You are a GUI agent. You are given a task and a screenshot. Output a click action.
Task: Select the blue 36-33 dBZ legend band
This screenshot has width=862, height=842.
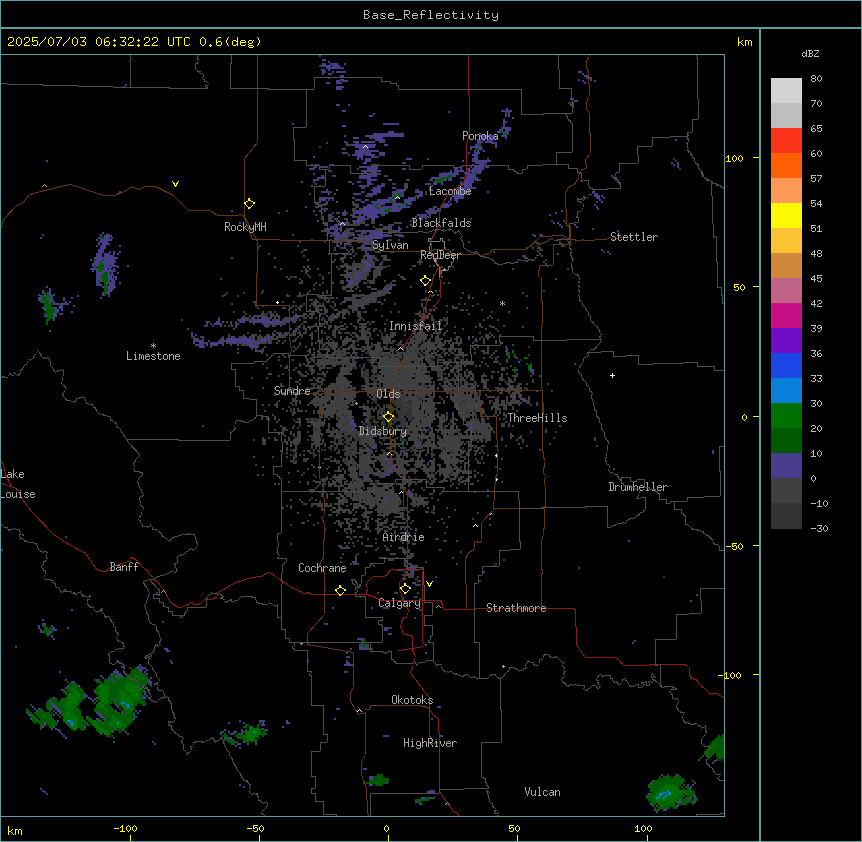point(786,366)
